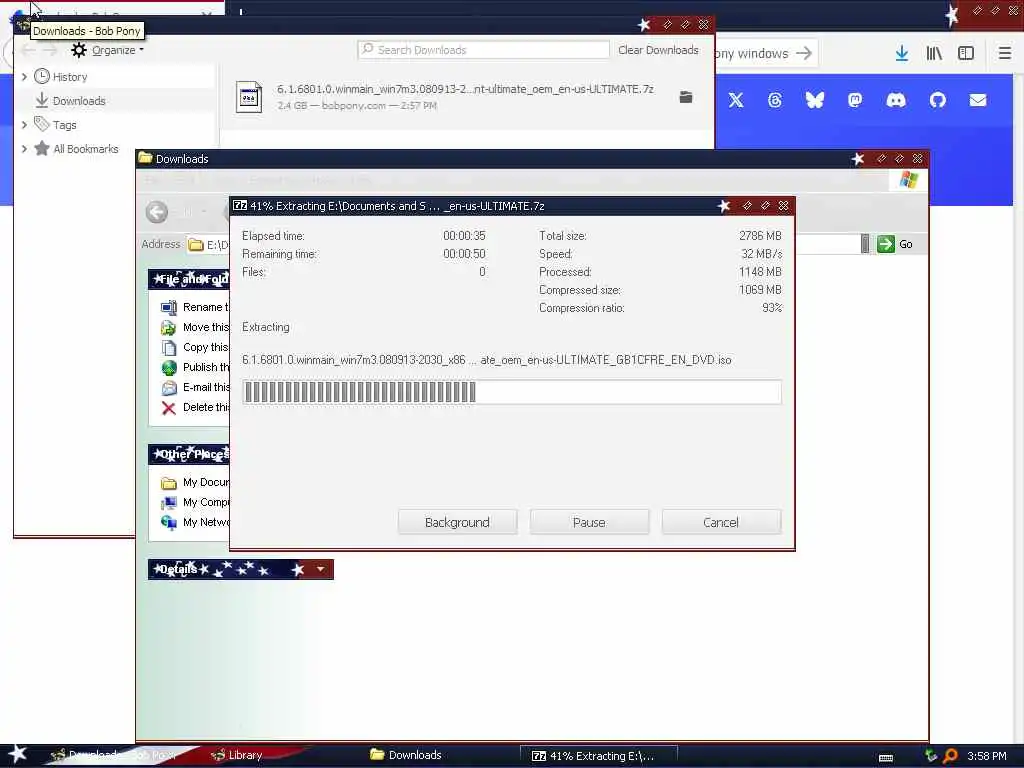Click the GitHub icon on webpage

point(938,100)
